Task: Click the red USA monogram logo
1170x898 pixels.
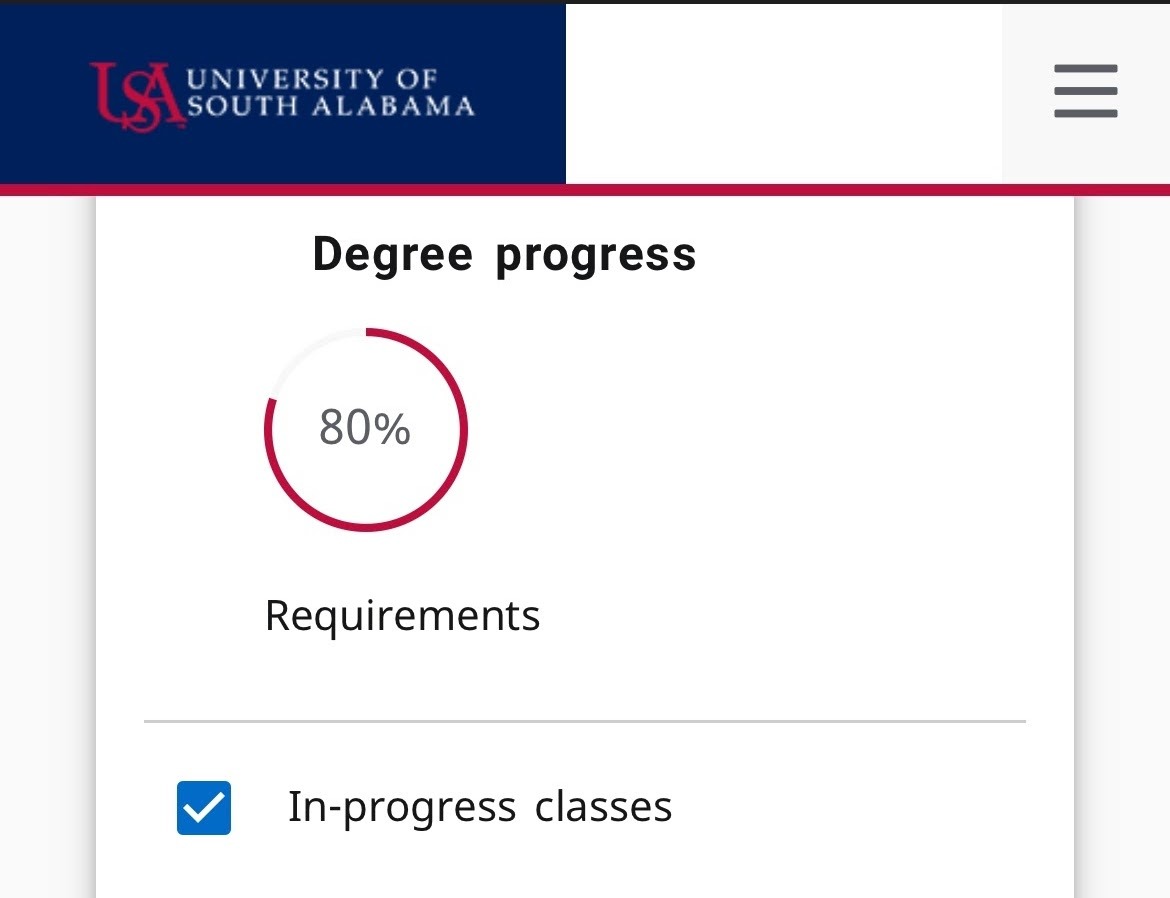Action: [136, 95]
